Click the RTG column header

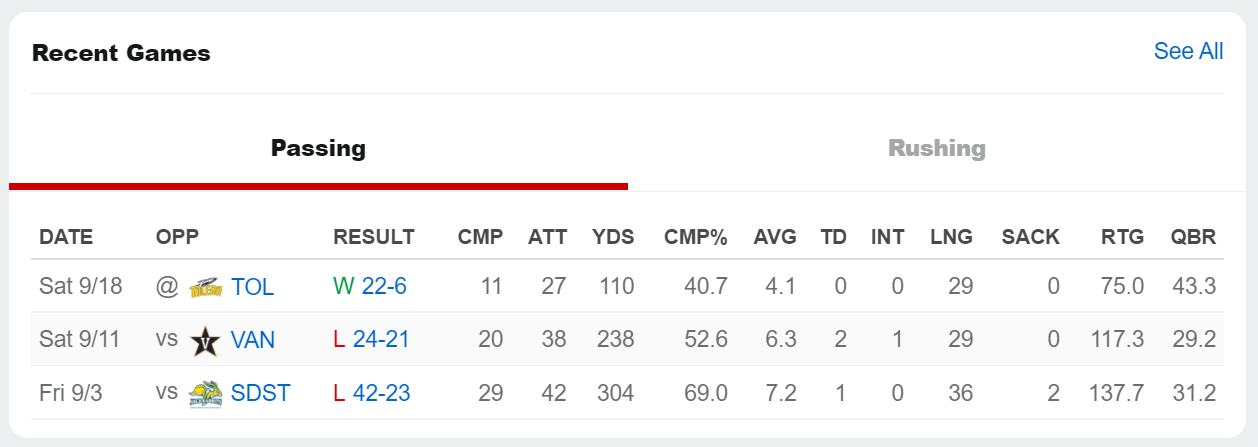click(1122, 237)
